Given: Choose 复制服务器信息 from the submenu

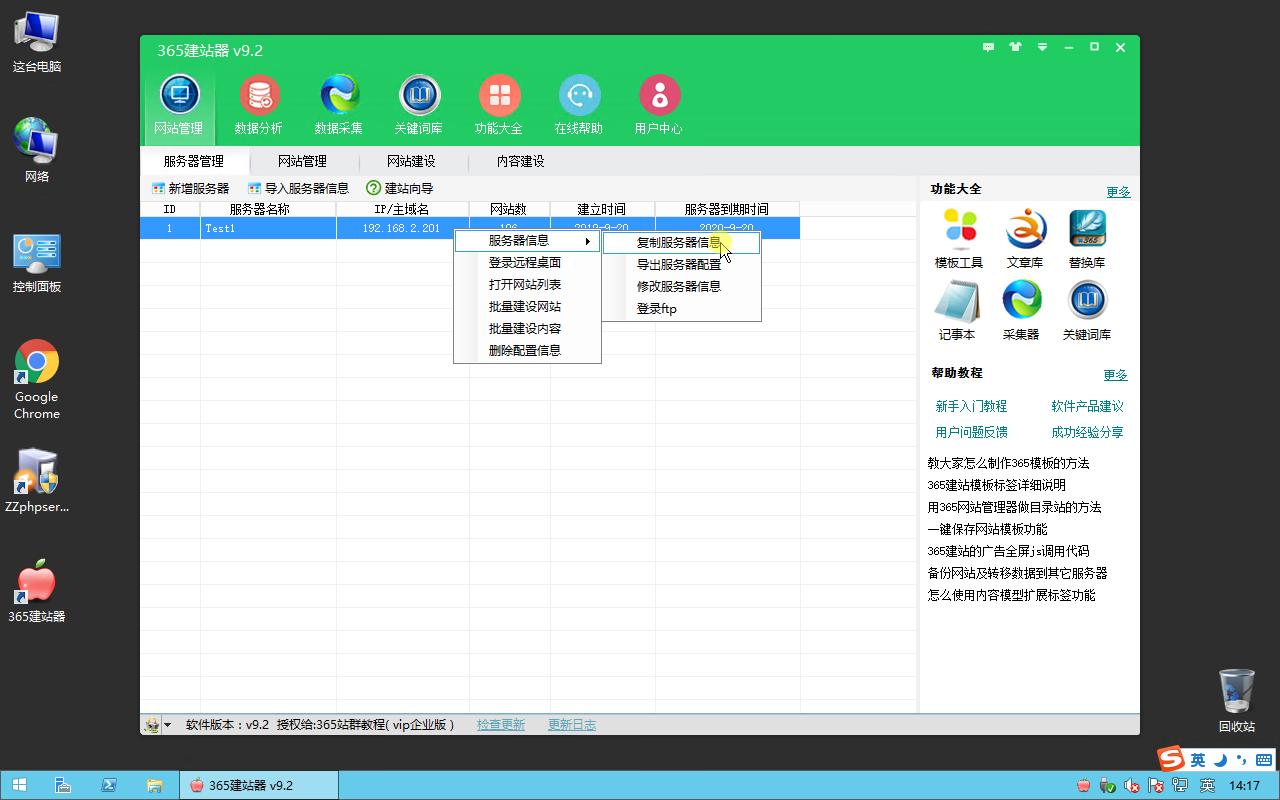Looking at the screenshot, I should point(682,243).
